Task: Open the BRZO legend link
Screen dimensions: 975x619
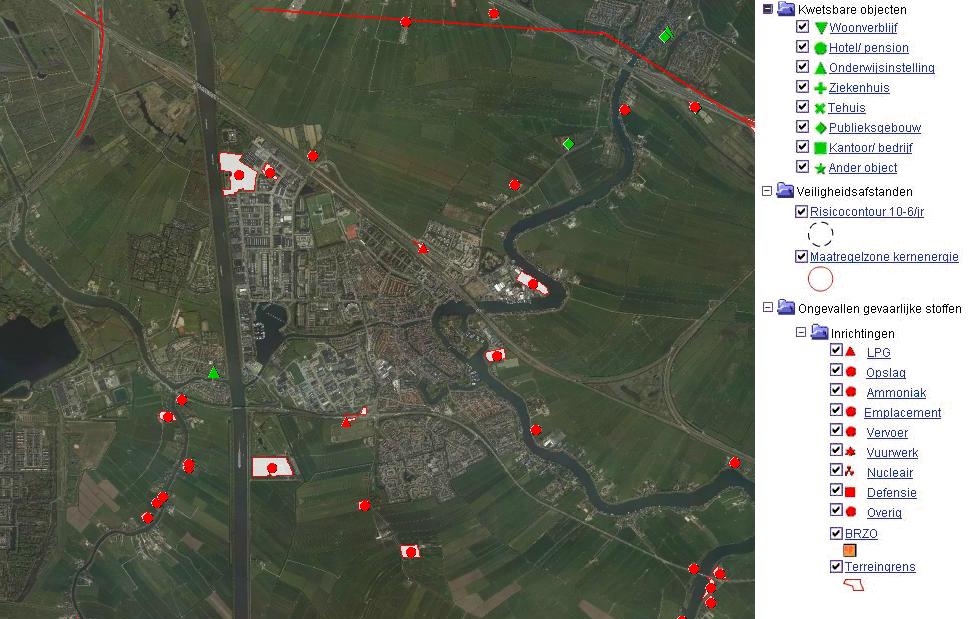Action: click(x=861, y=533)
